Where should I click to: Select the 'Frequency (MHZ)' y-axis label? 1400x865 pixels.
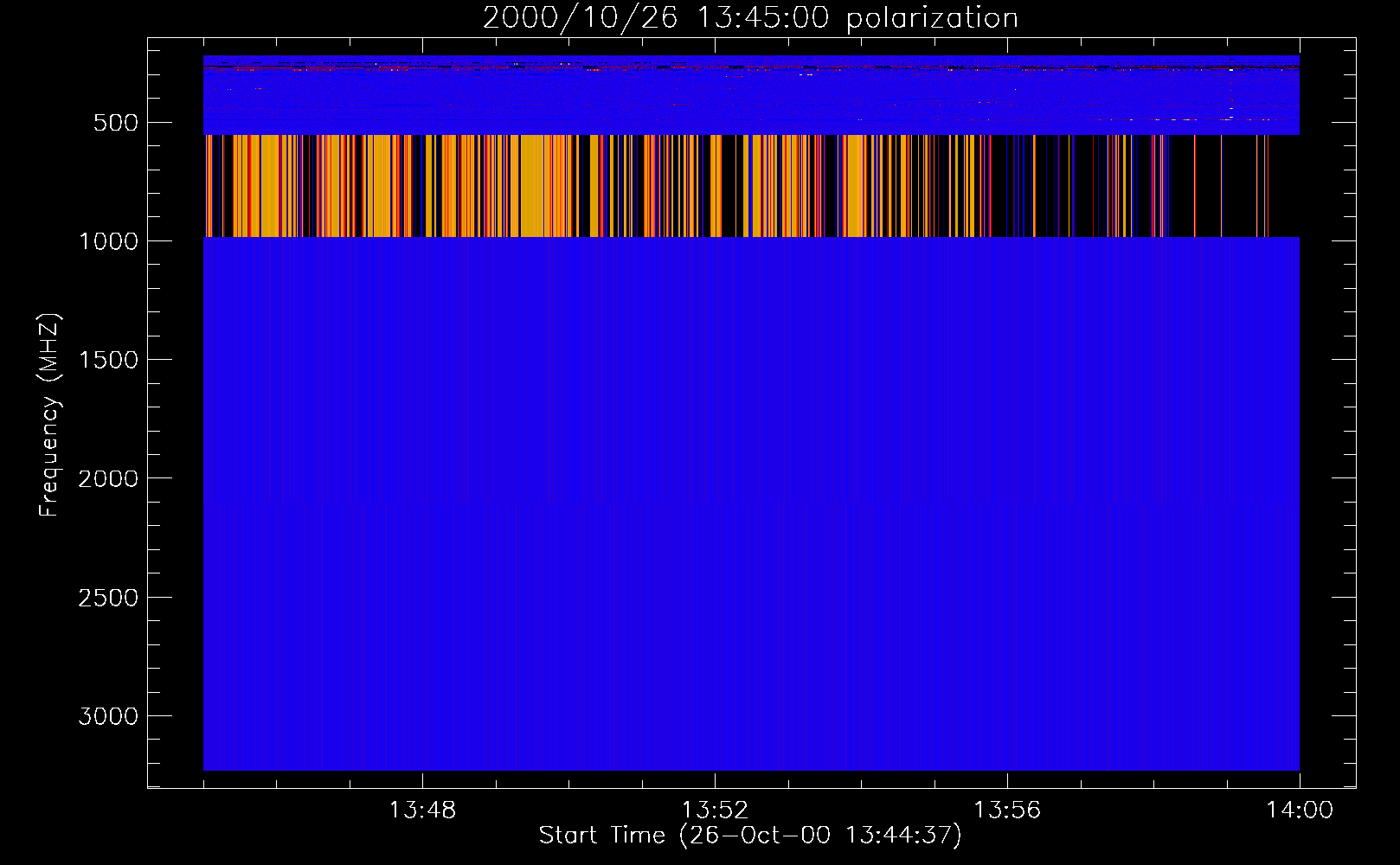coord(49,415)
